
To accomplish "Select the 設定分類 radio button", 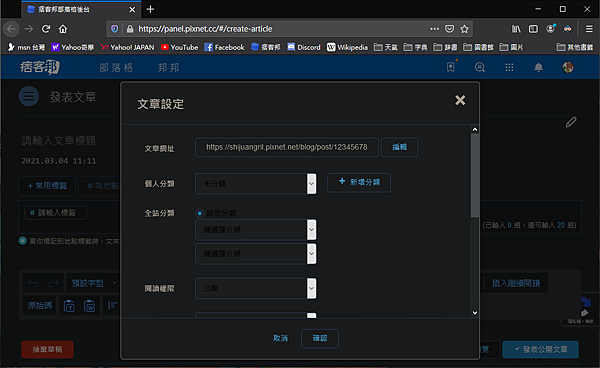I will [x=199, y=213].
